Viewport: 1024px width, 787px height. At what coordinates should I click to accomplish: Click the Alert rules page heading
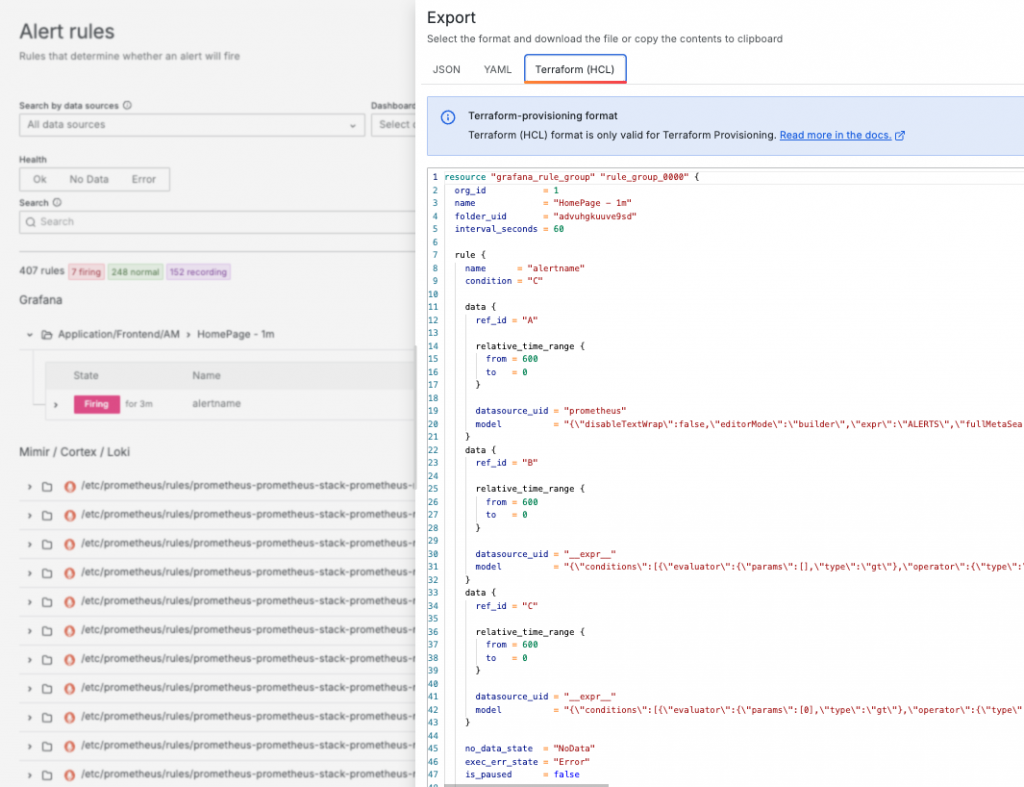[x=67, y=31]
